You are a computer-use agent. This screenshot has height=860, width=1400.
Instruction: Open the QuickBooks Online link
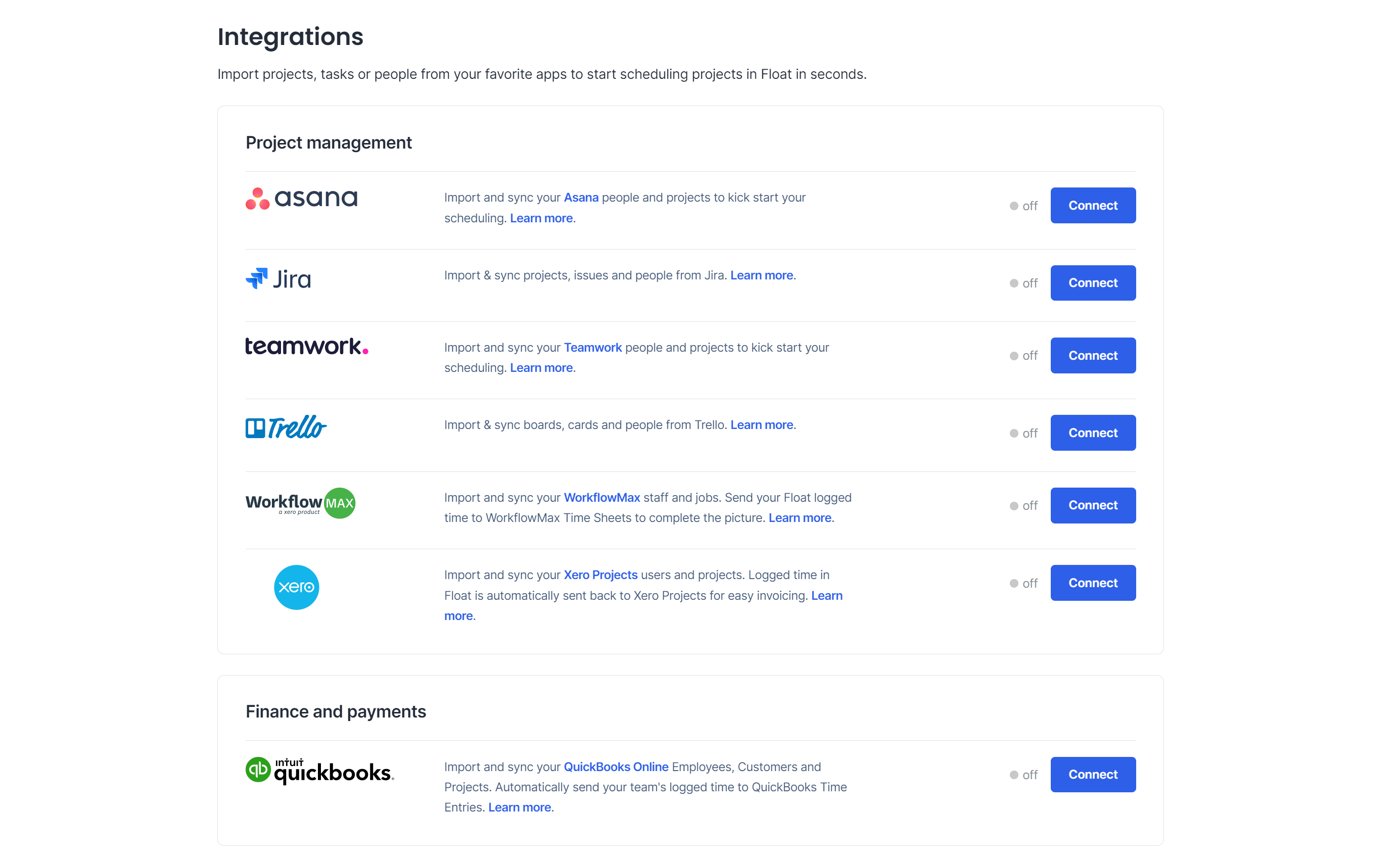(616, 767)
